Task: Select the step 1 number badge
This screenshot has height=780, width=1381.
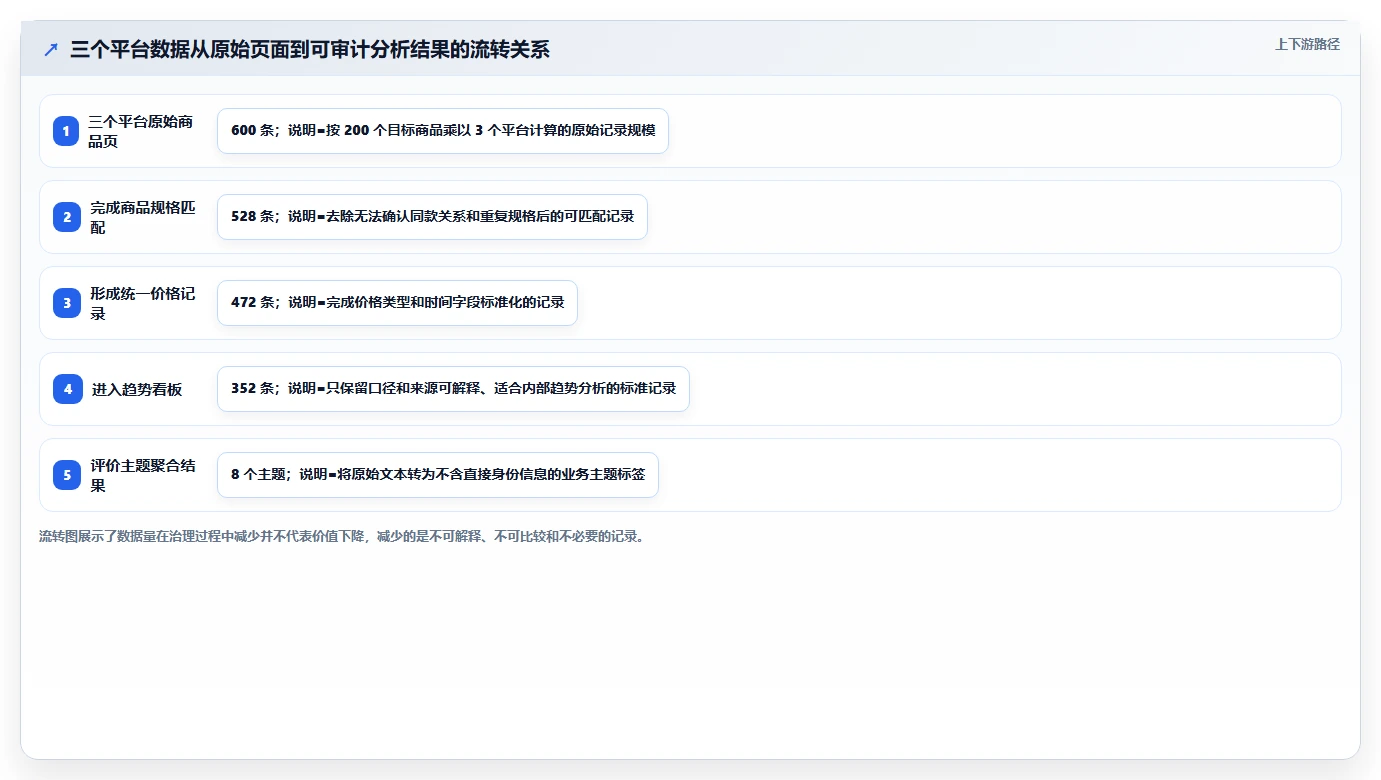Action: point(67,131)
